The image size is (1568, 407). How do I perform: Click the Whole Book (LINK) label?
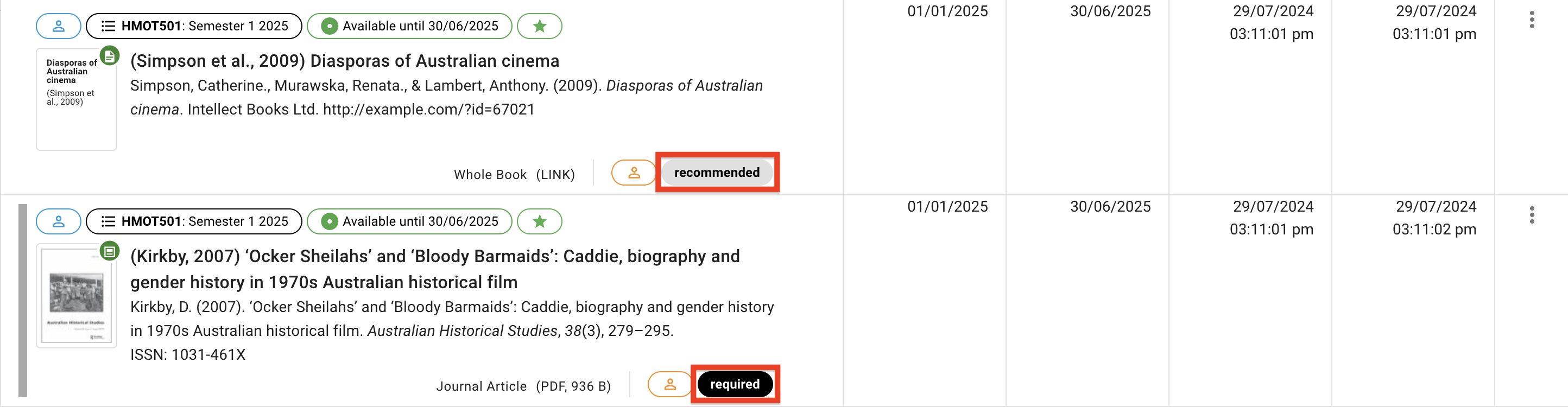514,174
